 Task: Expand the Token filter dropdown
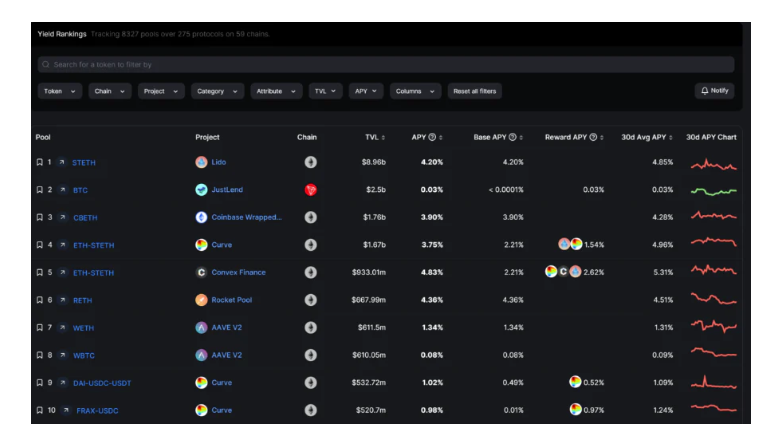click(x=60, y=91)
